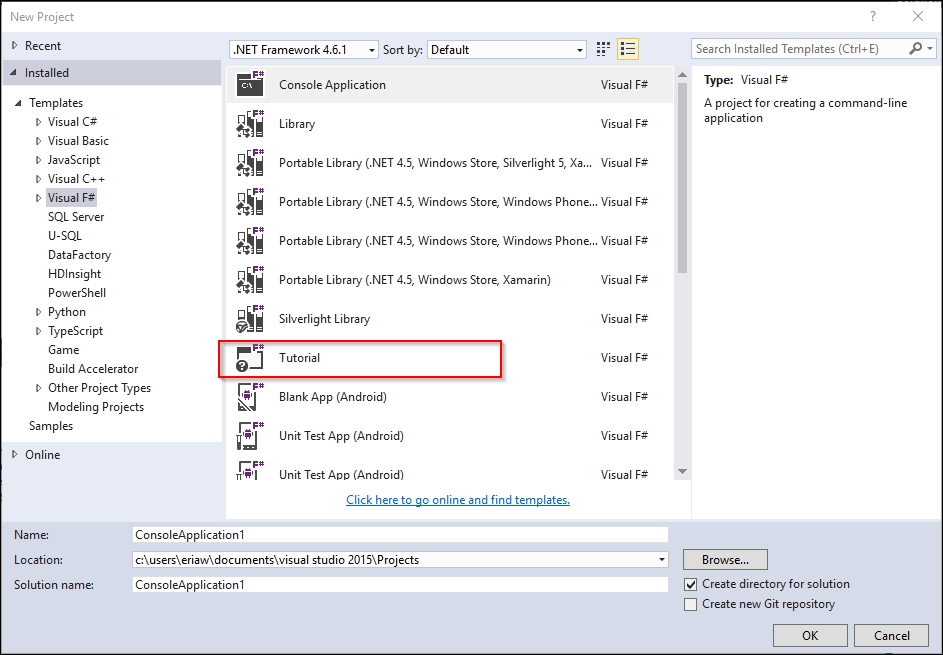Click the template list scrollbar thumb
The width and height of the screenshot is (943, 655).
pyautogui.click(x=682, y=178)
